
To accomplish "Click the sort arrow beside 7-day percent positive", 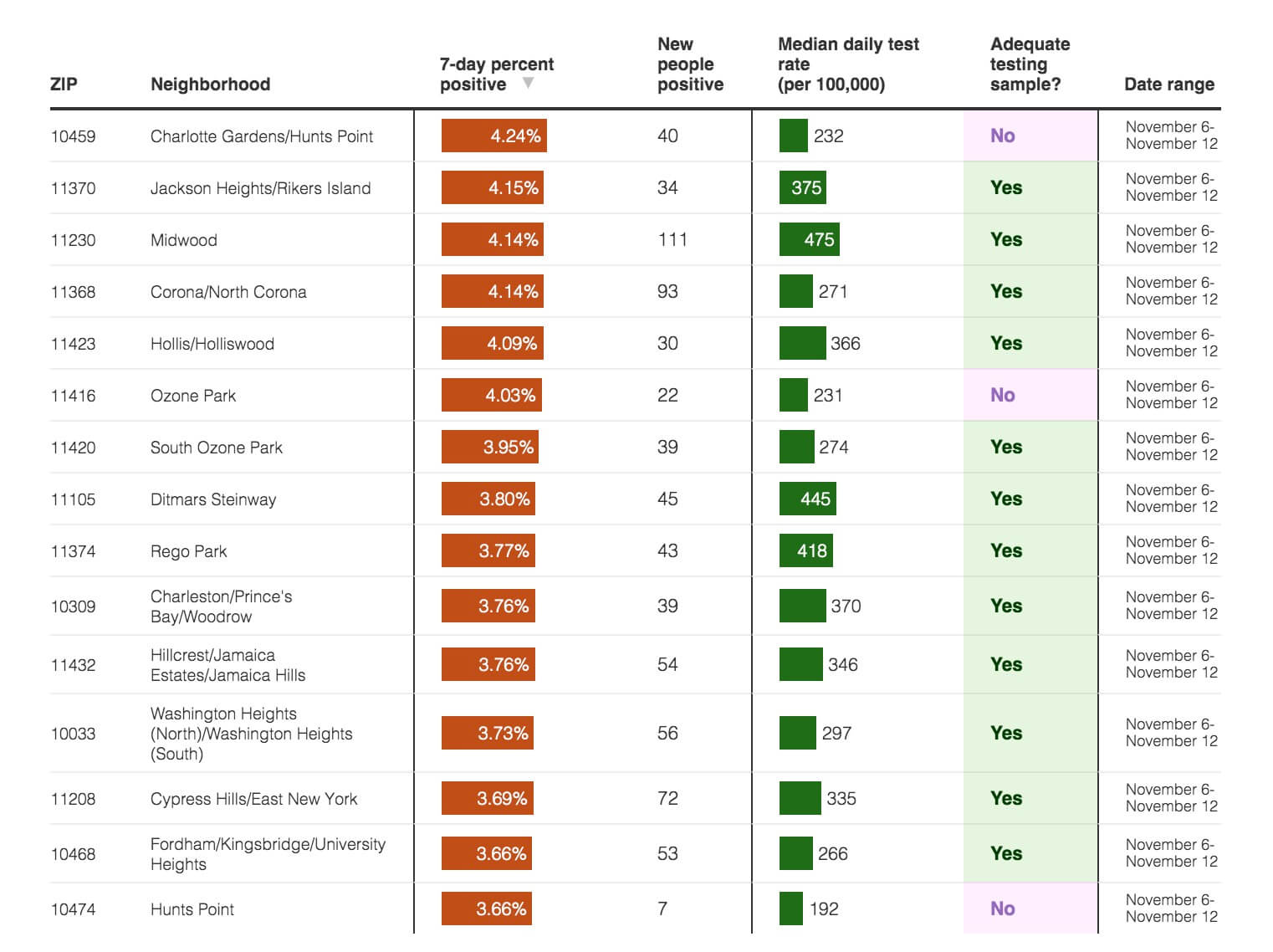I will click(x=528, y=83).
